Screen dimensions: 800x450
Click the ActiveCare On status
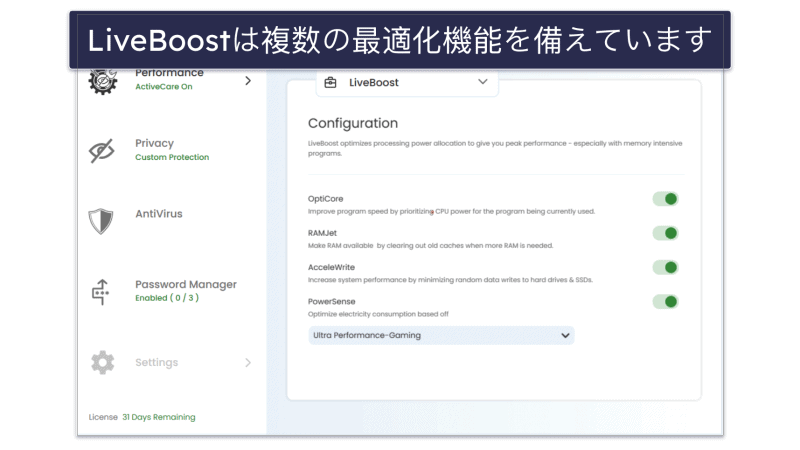coord(164,87)
